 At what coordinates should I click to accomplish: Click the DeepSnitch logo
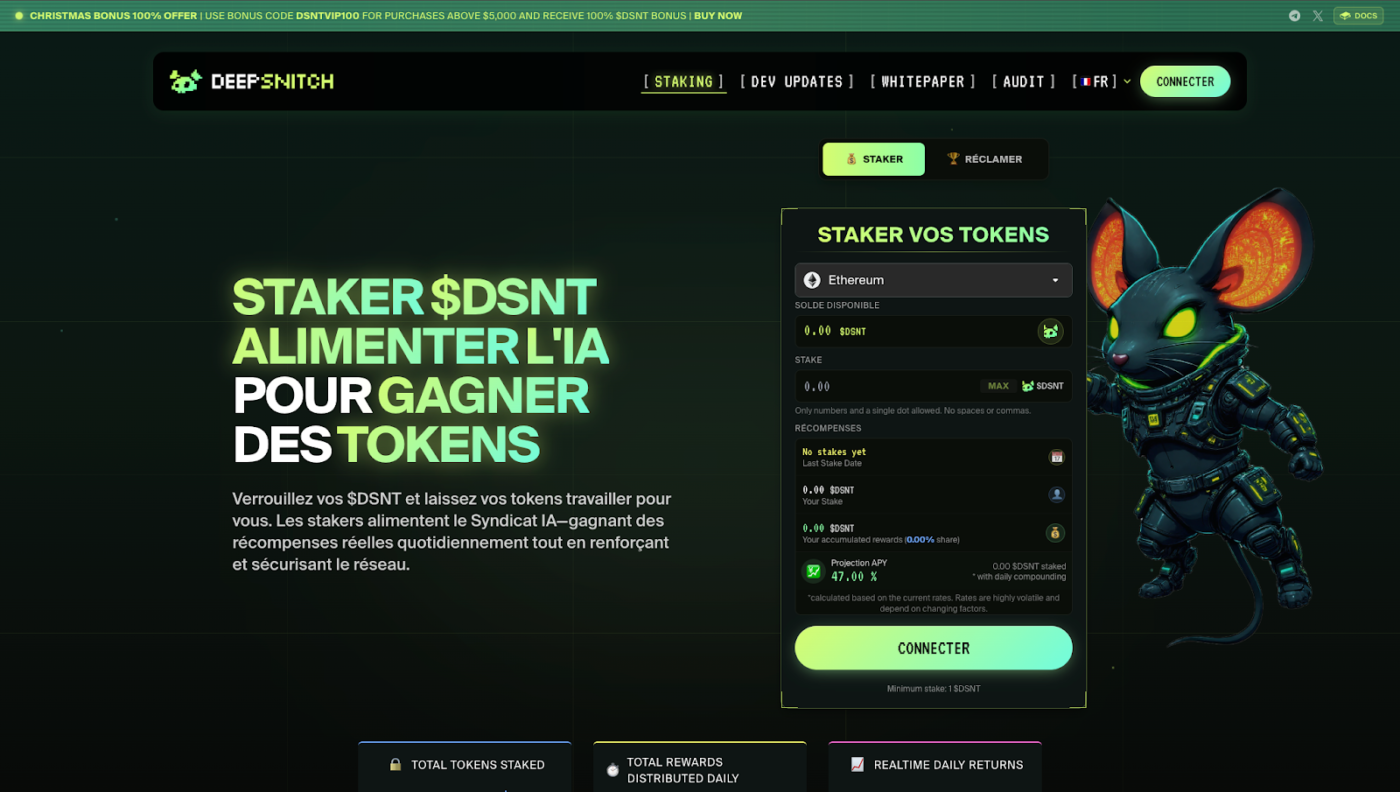click(x=251, y=82)
